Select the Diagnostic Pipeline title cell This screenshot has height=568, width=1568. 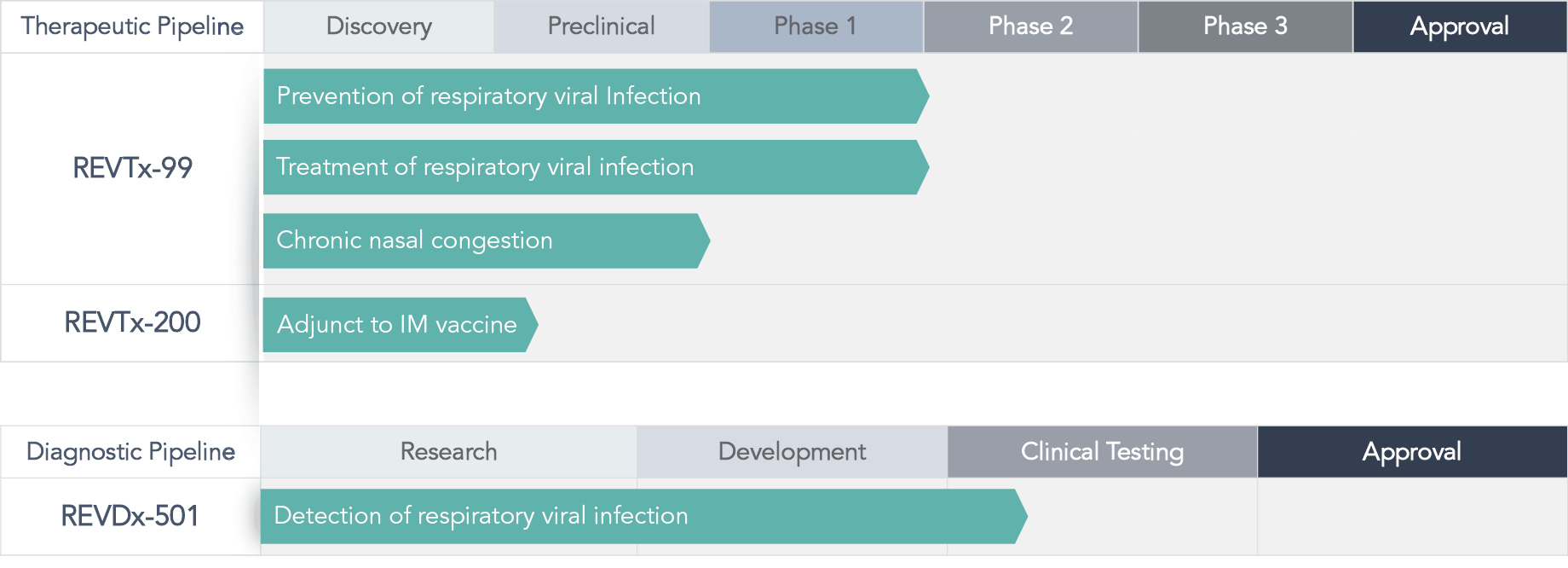(130, 452)
